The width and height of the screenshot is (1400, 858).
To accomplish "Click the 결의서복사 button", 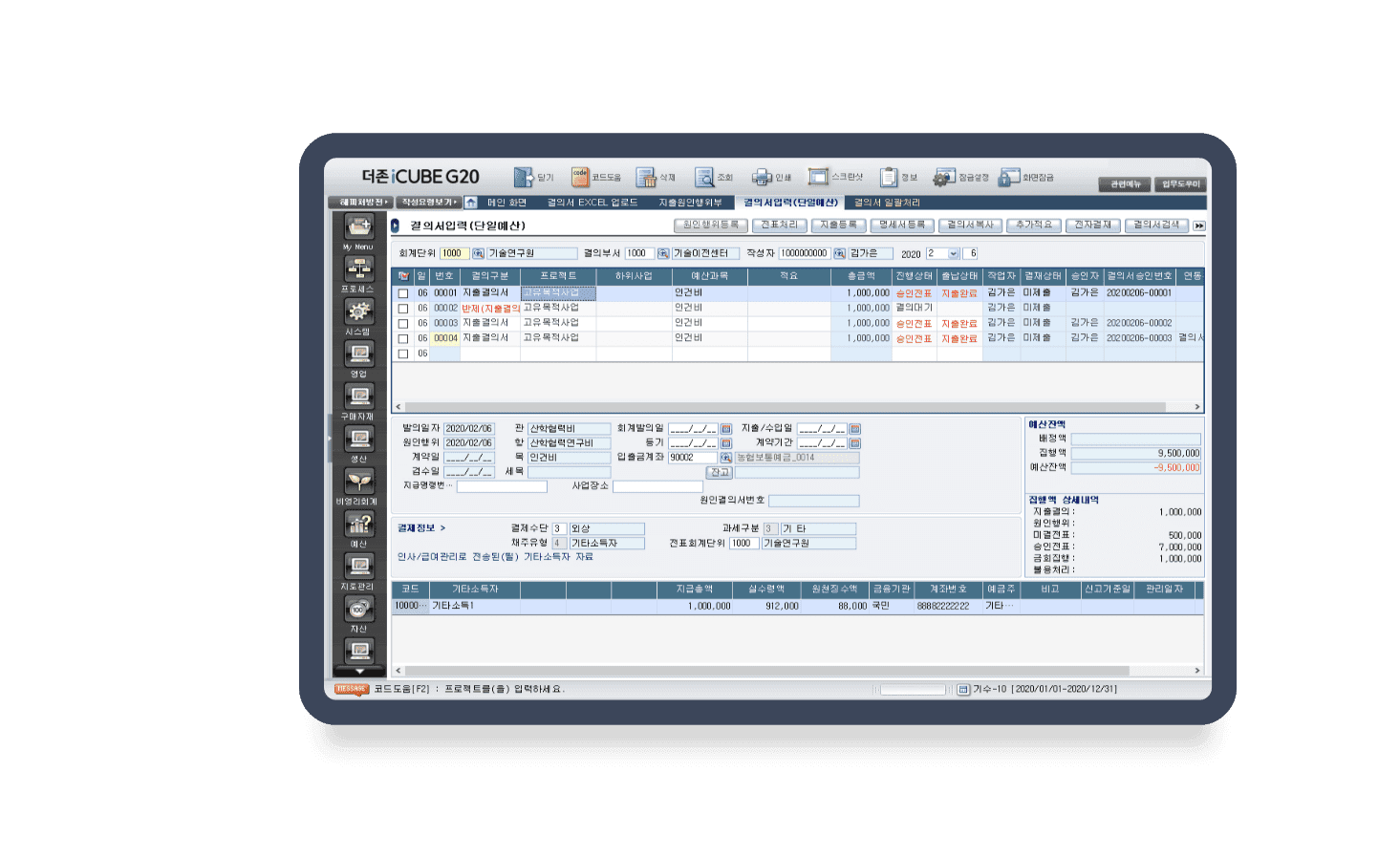I will click(970, 225).
